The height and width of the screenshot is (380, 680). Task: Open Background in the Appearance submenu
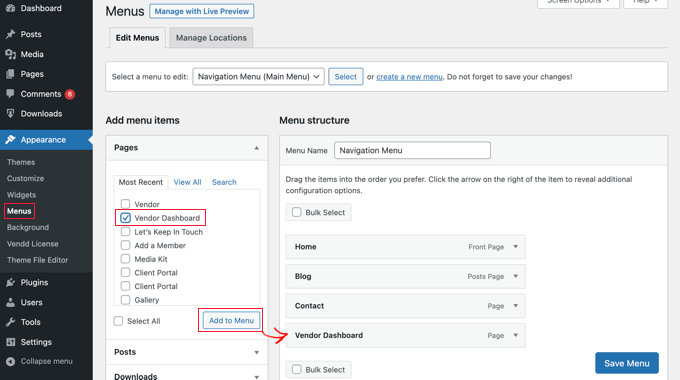click(28, 227)
